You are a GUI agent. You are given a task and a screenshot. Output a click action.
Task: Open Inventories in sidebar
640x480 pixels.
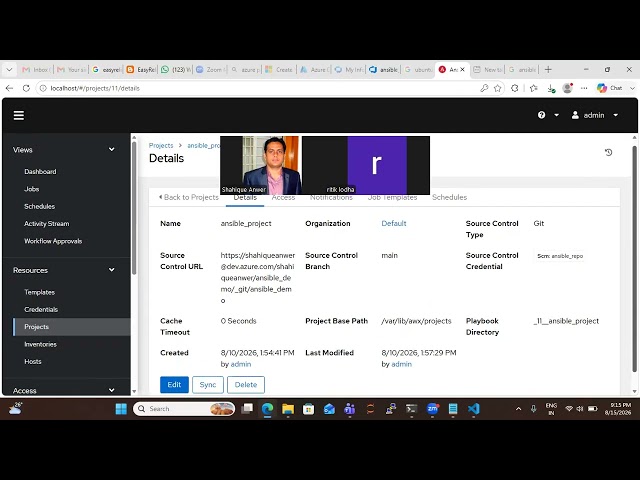coord(40,344)
